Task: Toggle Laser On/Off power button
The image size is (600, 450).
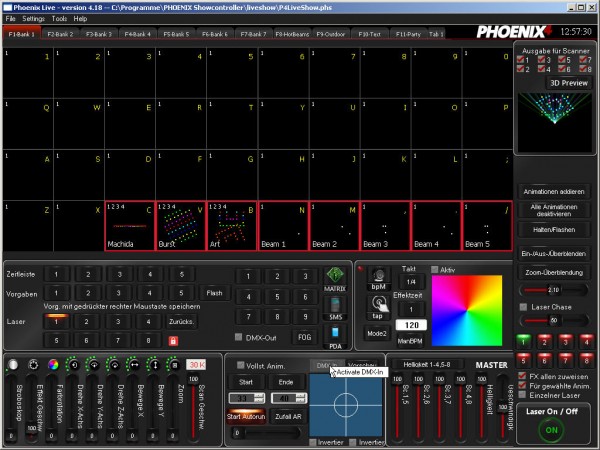Action: pyautogui.click(x=552, y=428)
